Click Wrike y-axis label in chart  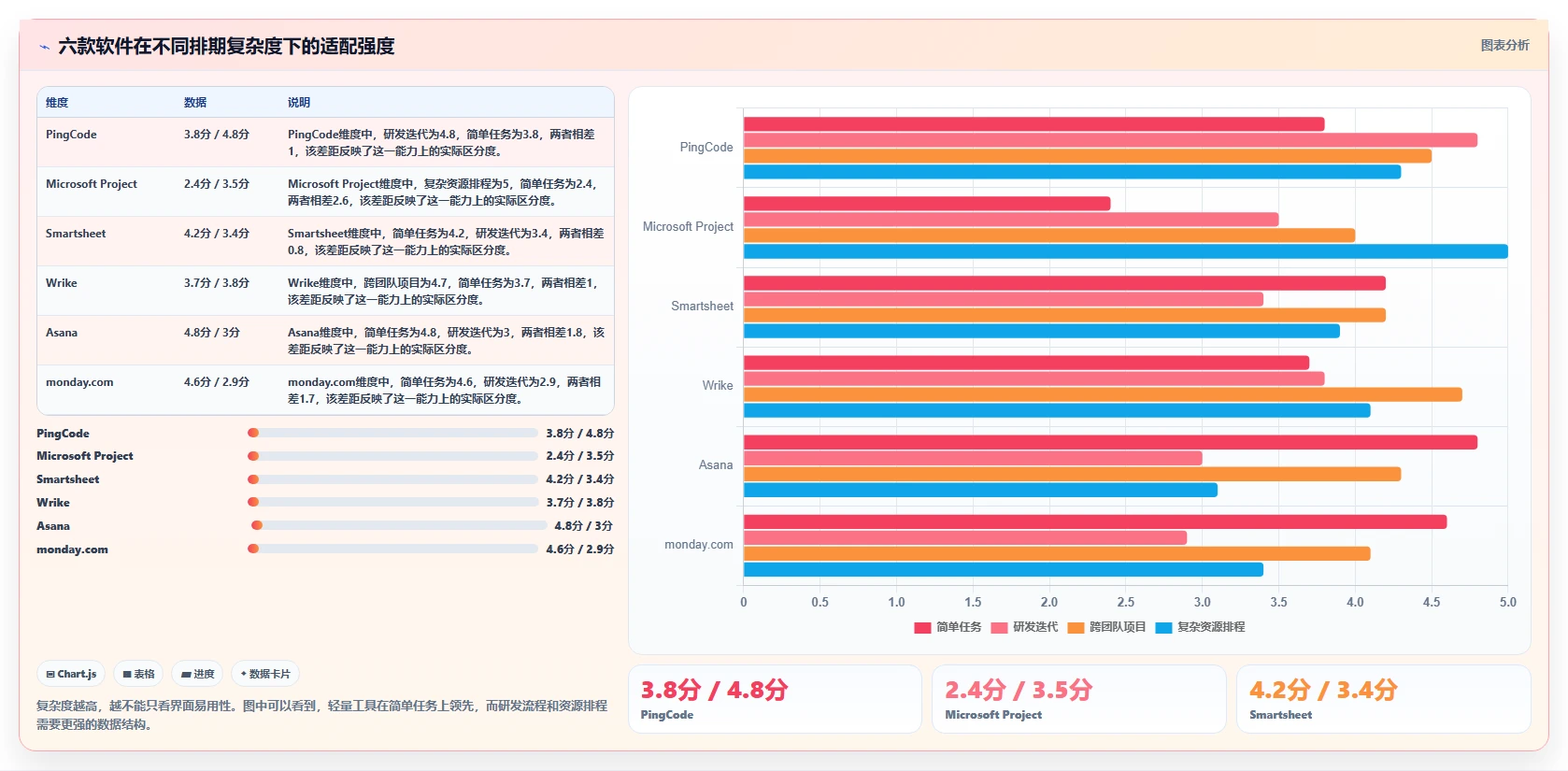tap(718, 386)
